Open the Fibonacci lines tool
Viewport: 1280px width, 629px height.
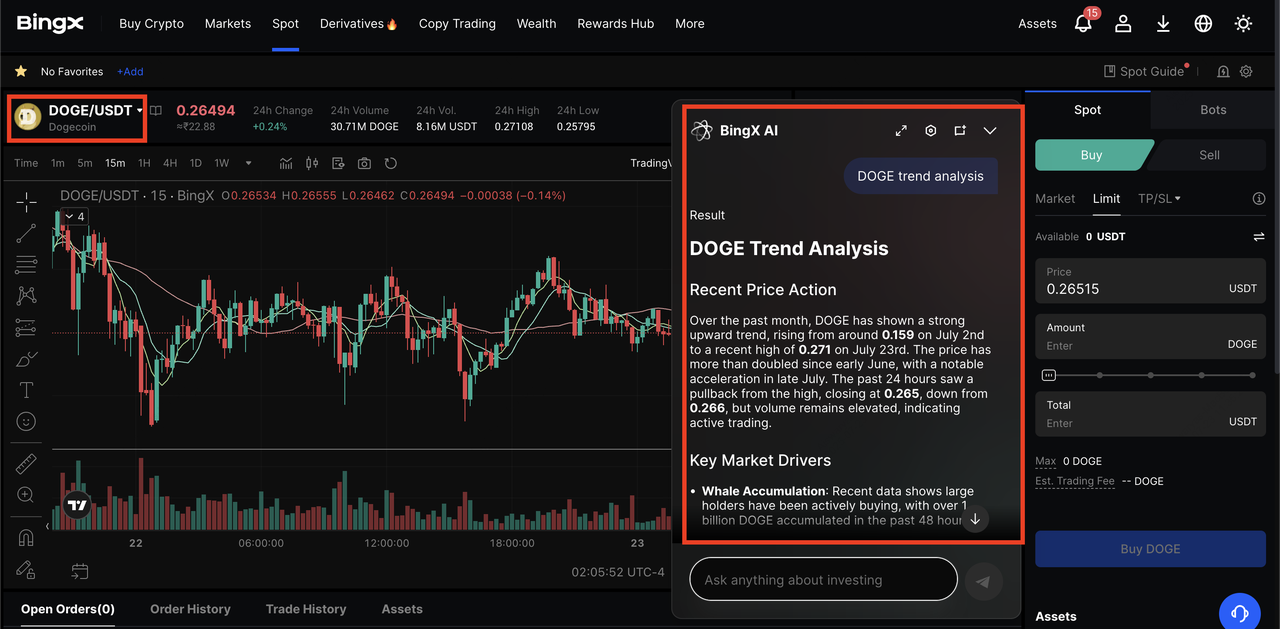(x=26, y=265)
